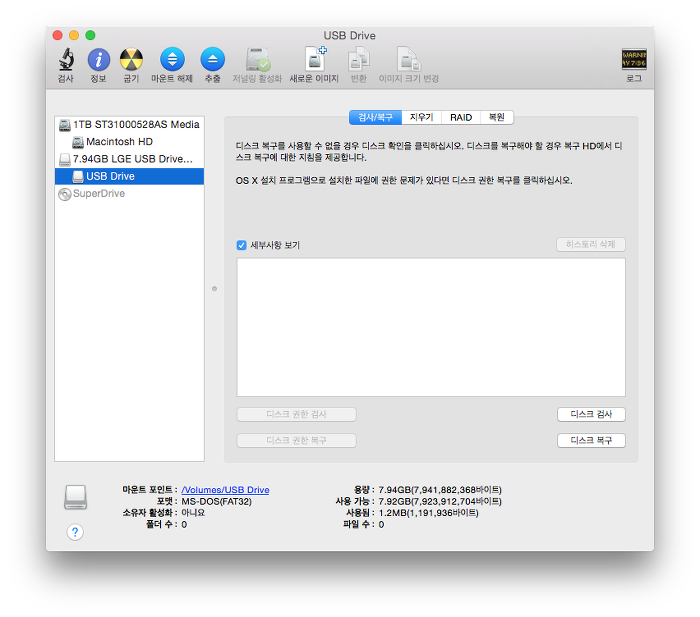Click the green zoom window button
Viewport: 700px width, 617px height.
[90, 35]
